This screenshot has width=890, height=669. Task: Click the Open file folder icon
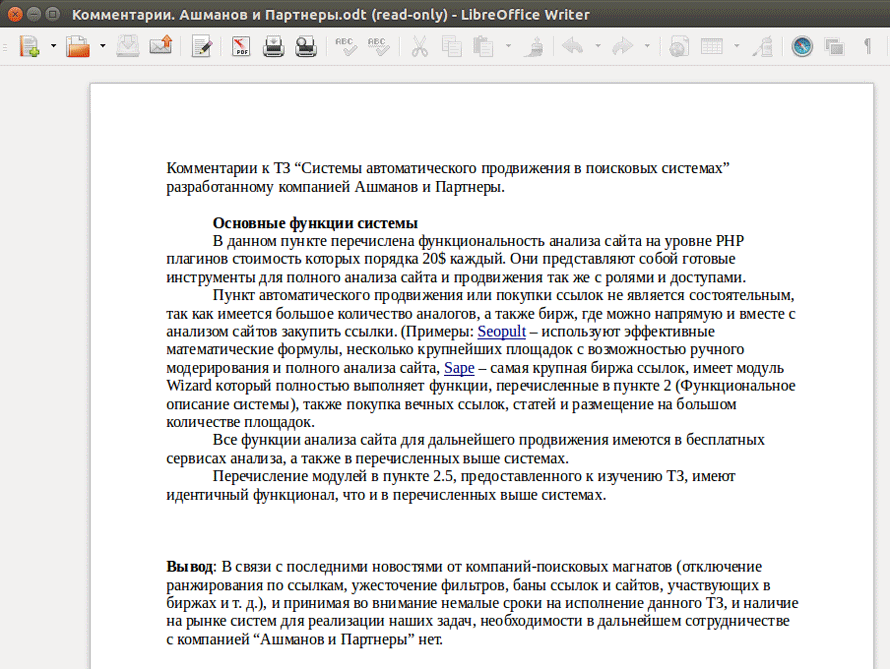pyautogui.click(x=78, y=46)
